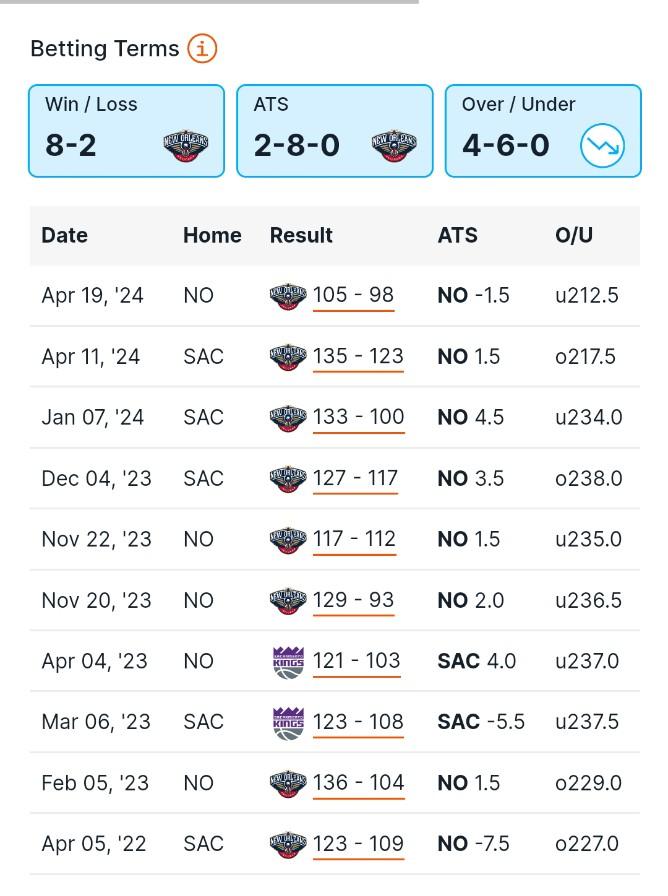The height and width of the screenshot is (896, 668).
Task: Click the O/U column header
Action: click(574, 235)
